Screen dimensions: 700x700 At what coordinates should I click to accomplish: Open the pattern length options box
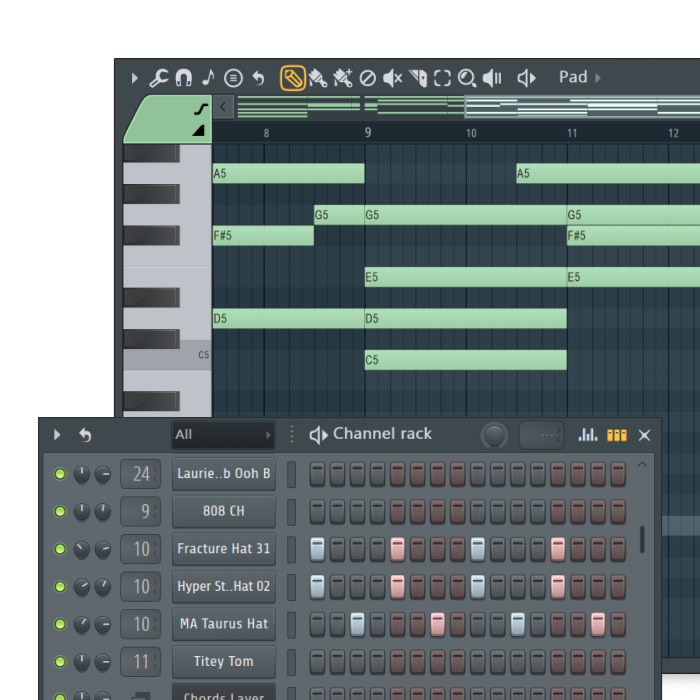tap(541, 435)
